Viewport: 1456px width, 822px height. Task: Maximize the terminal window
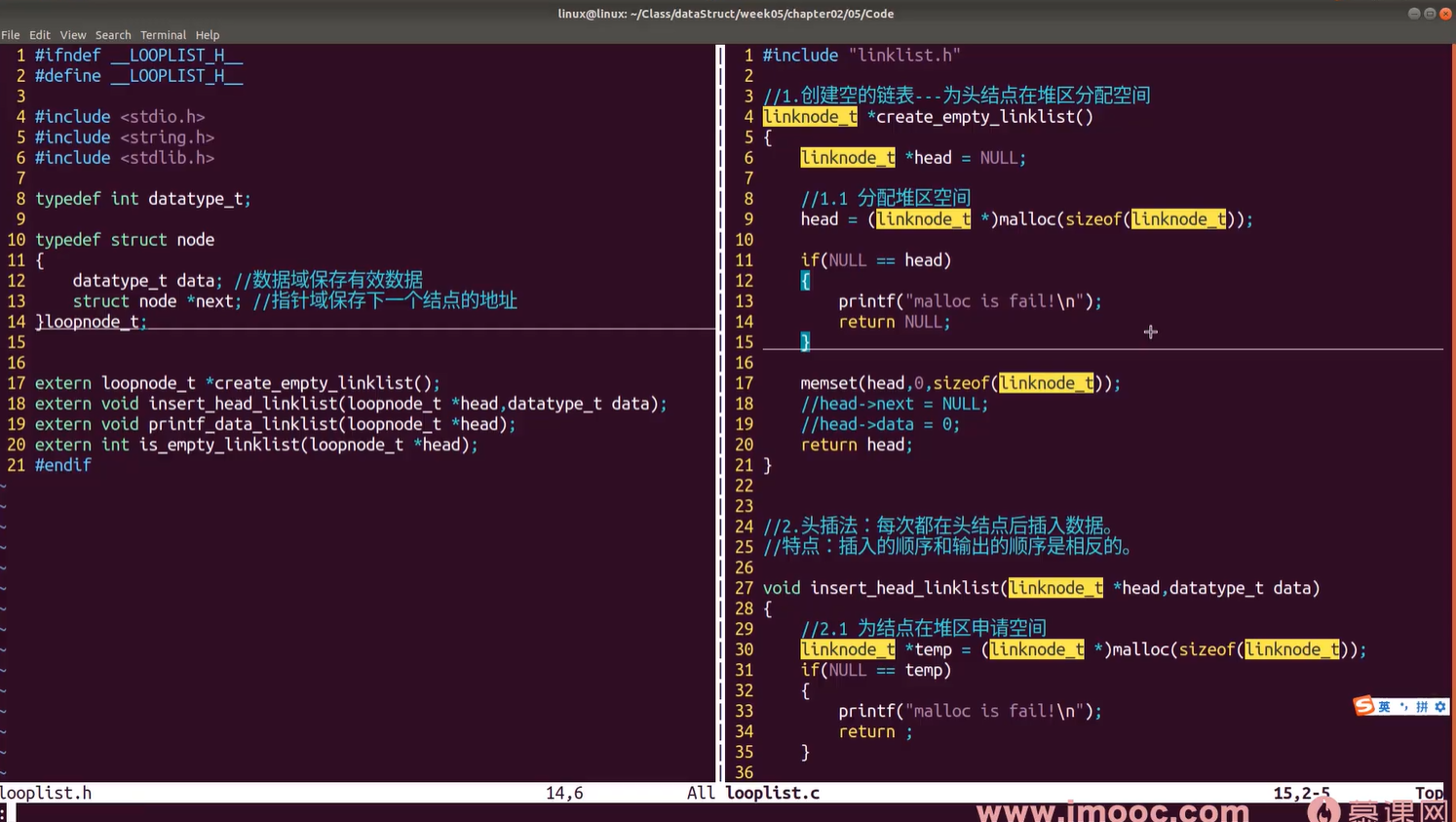click(x=1430, y=14)
